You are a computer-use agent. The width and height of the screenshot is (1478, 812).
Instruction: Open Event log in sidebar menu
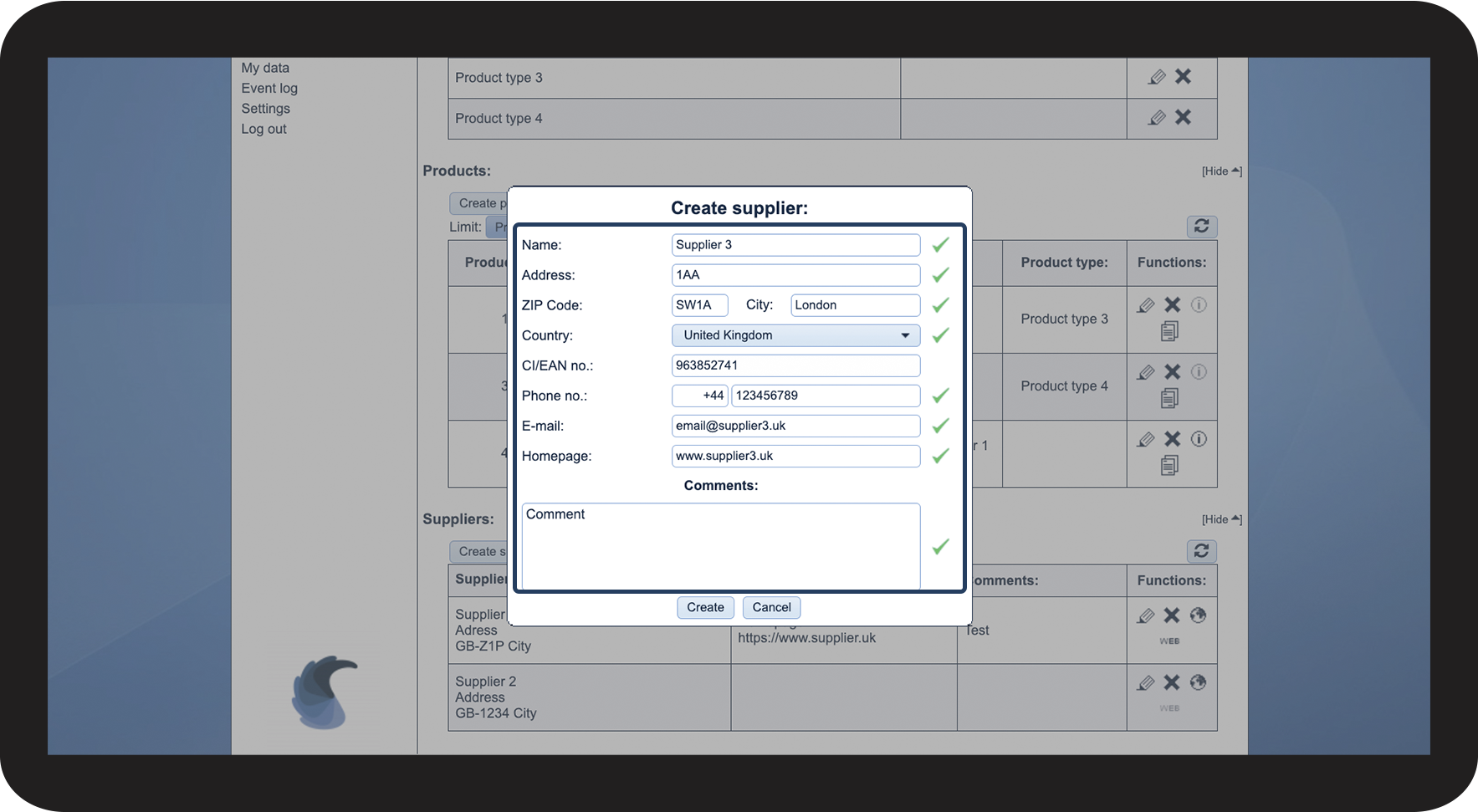[x=269, y=89]
